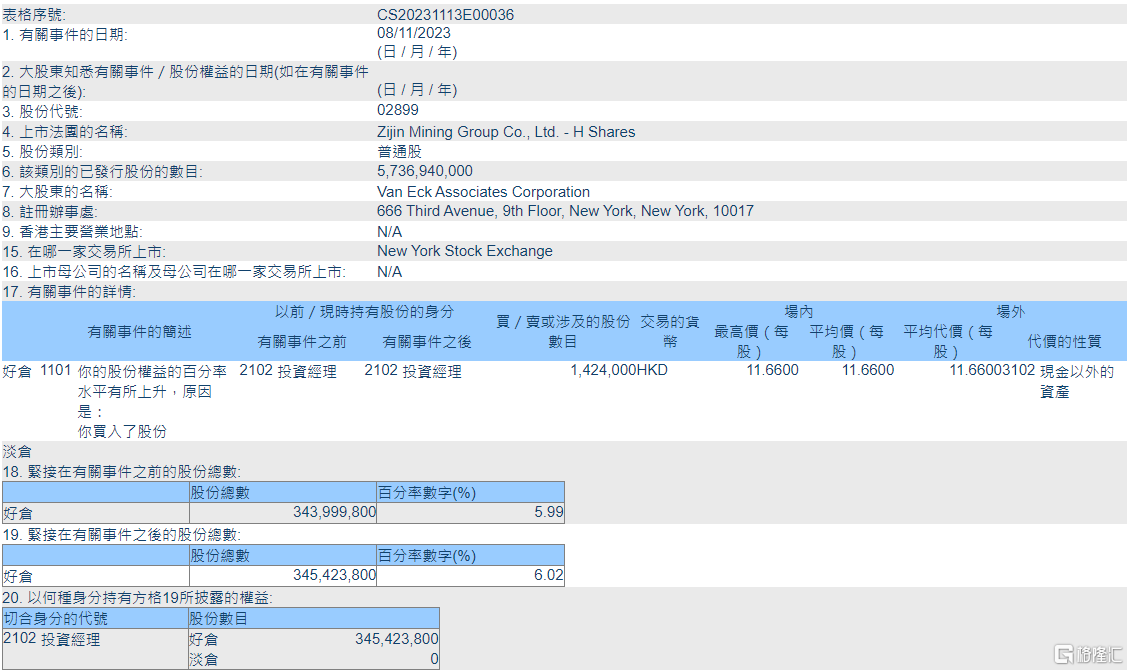Select event code 1101

coord(55,370)
